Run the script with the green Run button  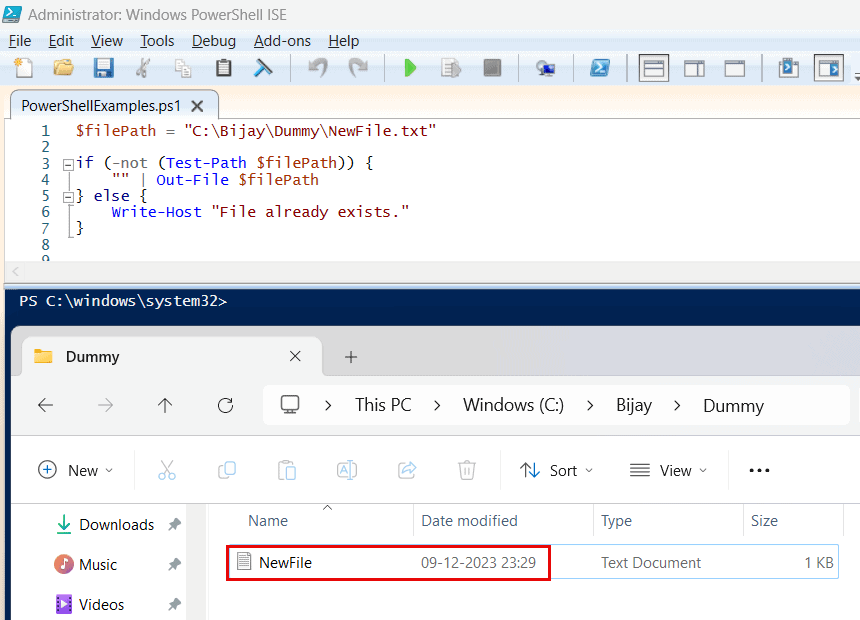tap(410, 68)
